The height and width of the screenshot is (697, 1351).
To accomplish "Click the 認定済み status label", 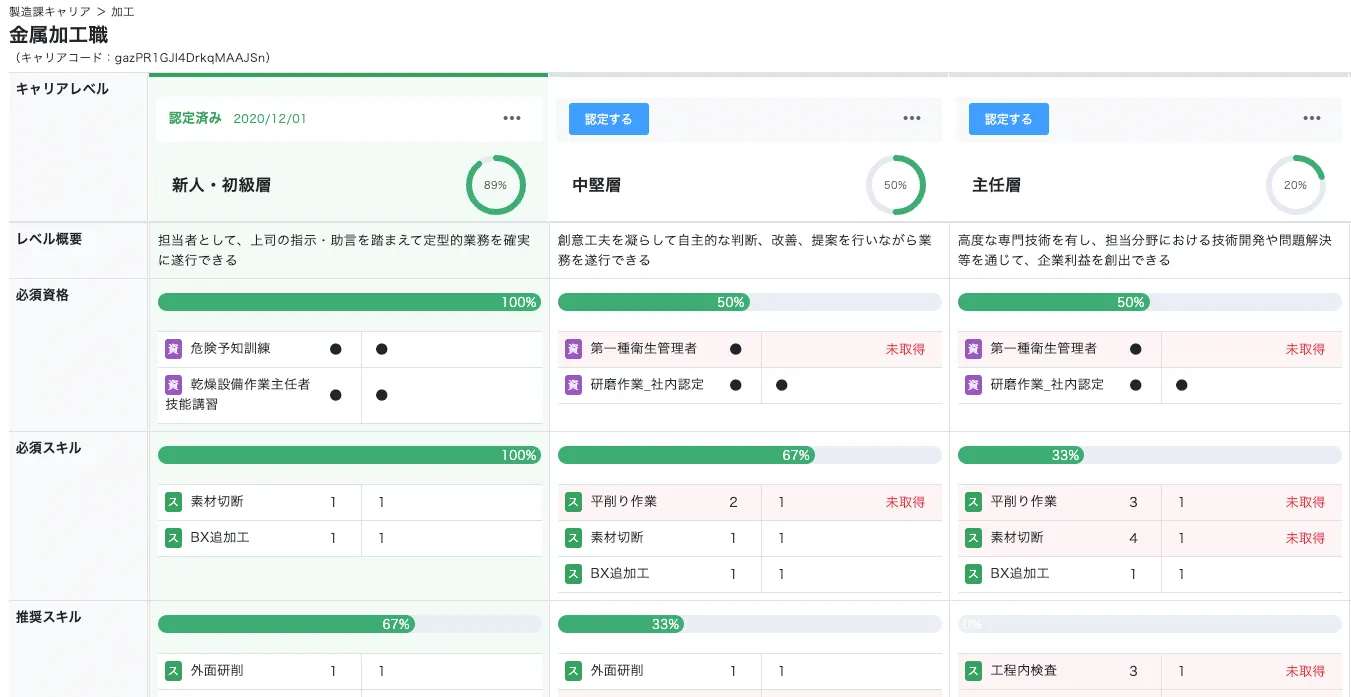I will coord(195,119).
